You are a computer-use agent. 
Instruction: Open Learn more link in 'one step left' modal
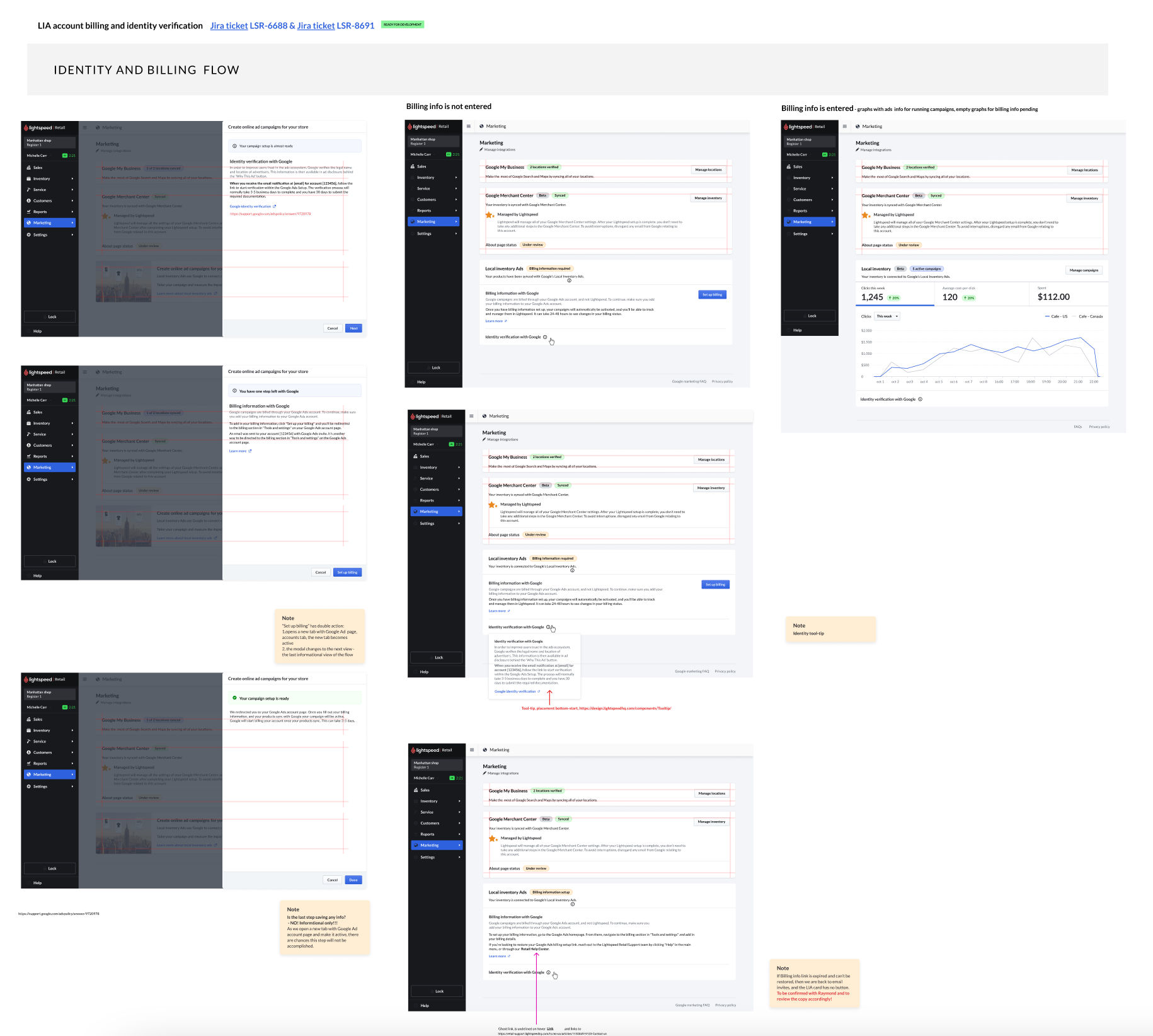240,451
